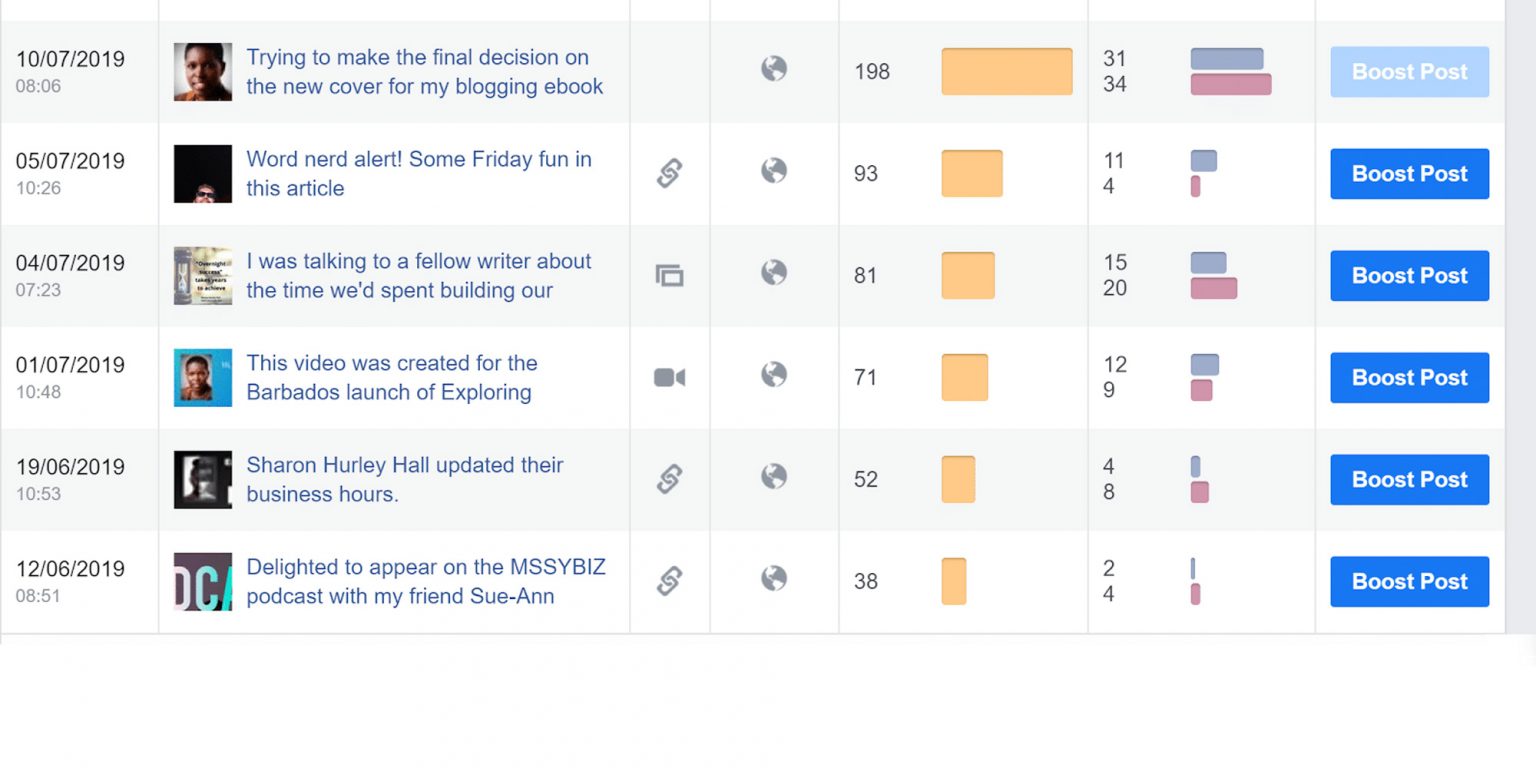
Task: Boost the fellow writer post from 04/07/2019
Action: 1409,276
